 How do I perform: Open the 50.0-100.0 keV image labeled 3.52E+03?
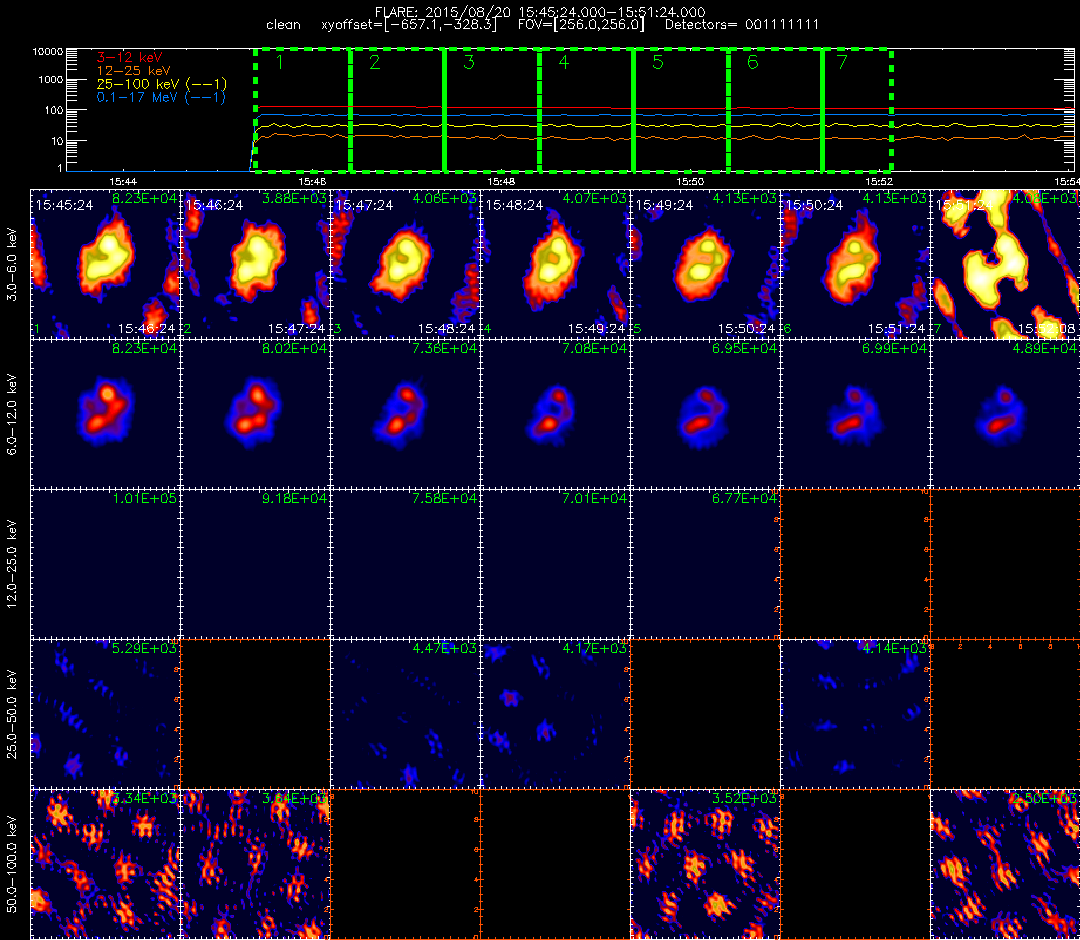tap(705, 864)
